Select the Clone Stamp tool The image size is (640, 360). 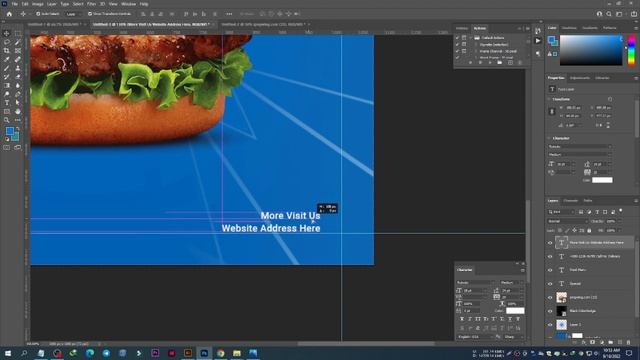coord(18,68)
